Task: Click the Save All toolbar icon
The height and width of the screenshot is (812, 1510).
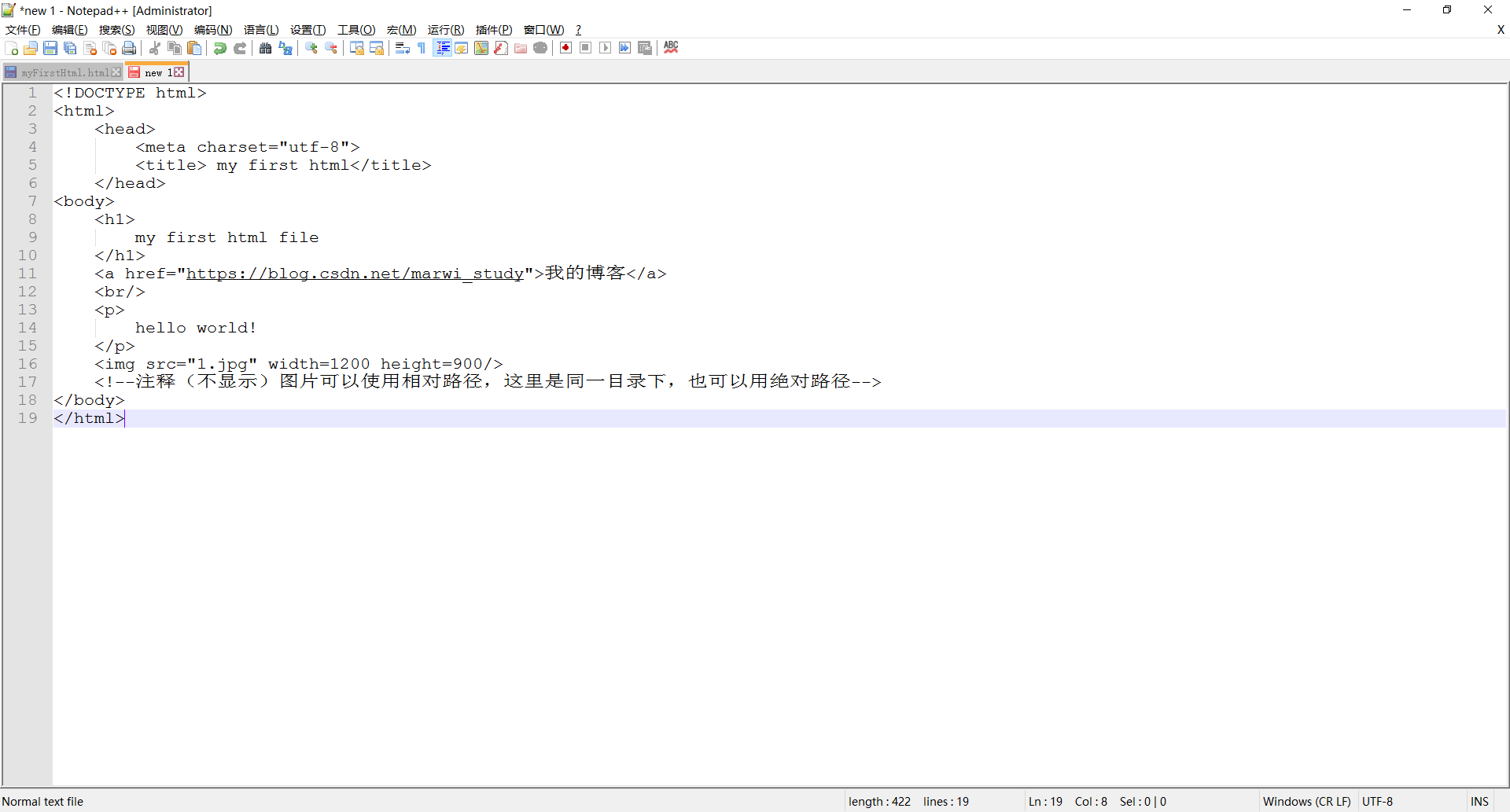Action: click(70, 48)
